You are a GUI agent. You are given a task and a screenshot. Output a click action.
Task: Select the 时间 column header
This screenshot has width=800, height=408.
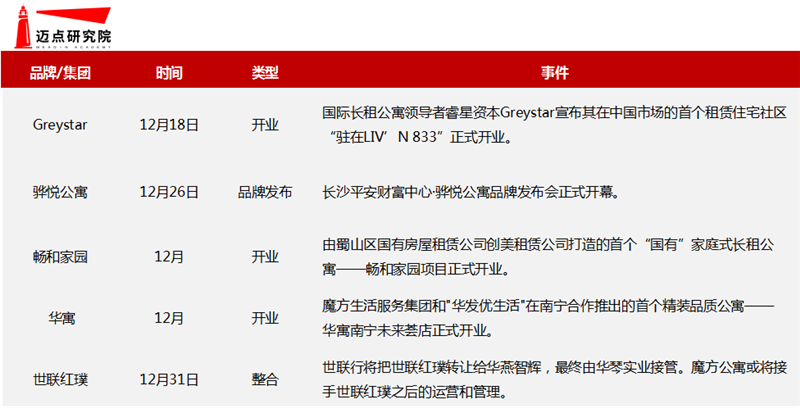point(169,74)
